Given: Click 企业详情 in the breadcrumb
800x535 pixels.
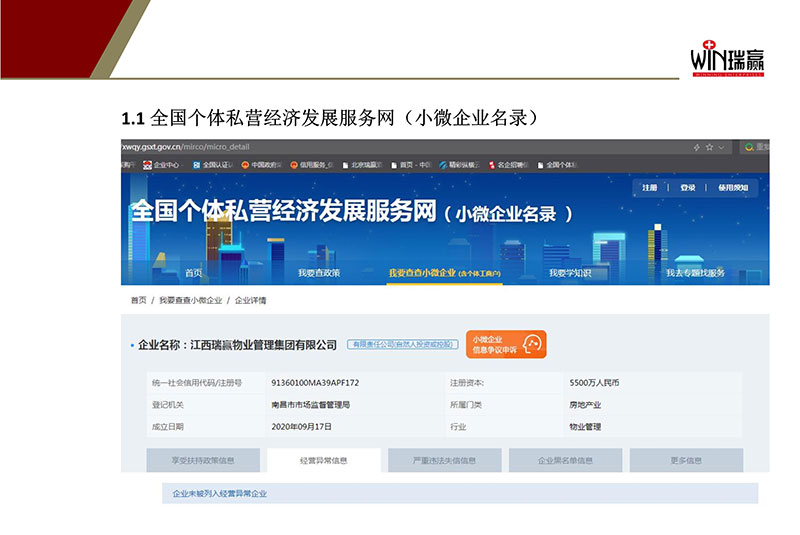Looking at the screenshot, I should [250, 300].
